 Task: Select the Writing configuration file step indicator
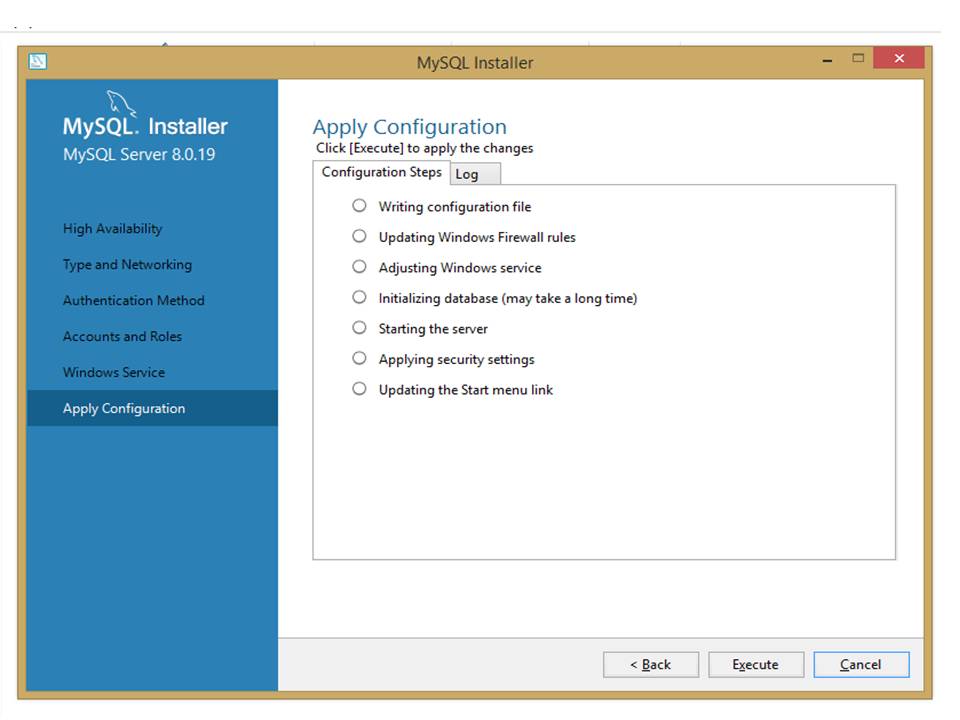(359, 206)
